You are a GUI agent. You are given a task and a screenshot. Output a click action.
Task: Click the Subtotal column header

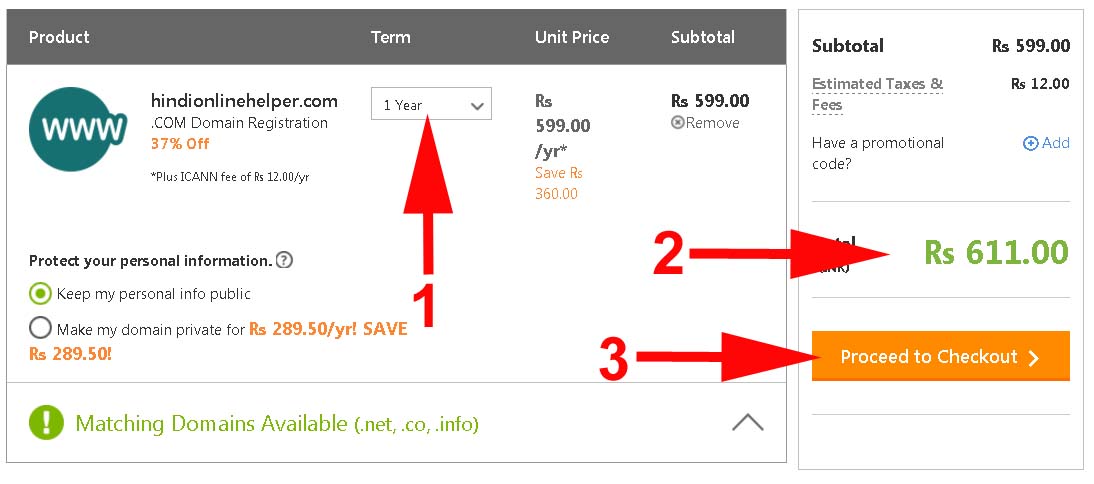click(702, 37)
